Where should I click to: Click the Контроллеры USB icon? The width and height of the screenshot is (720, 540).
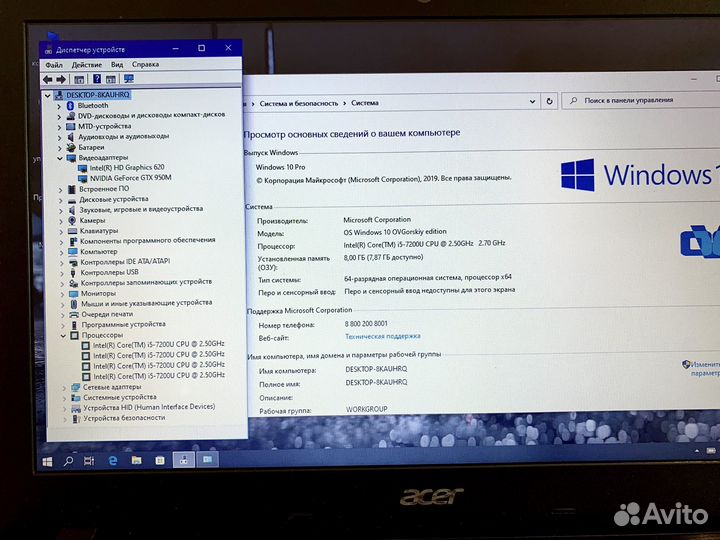pos(73,272)
